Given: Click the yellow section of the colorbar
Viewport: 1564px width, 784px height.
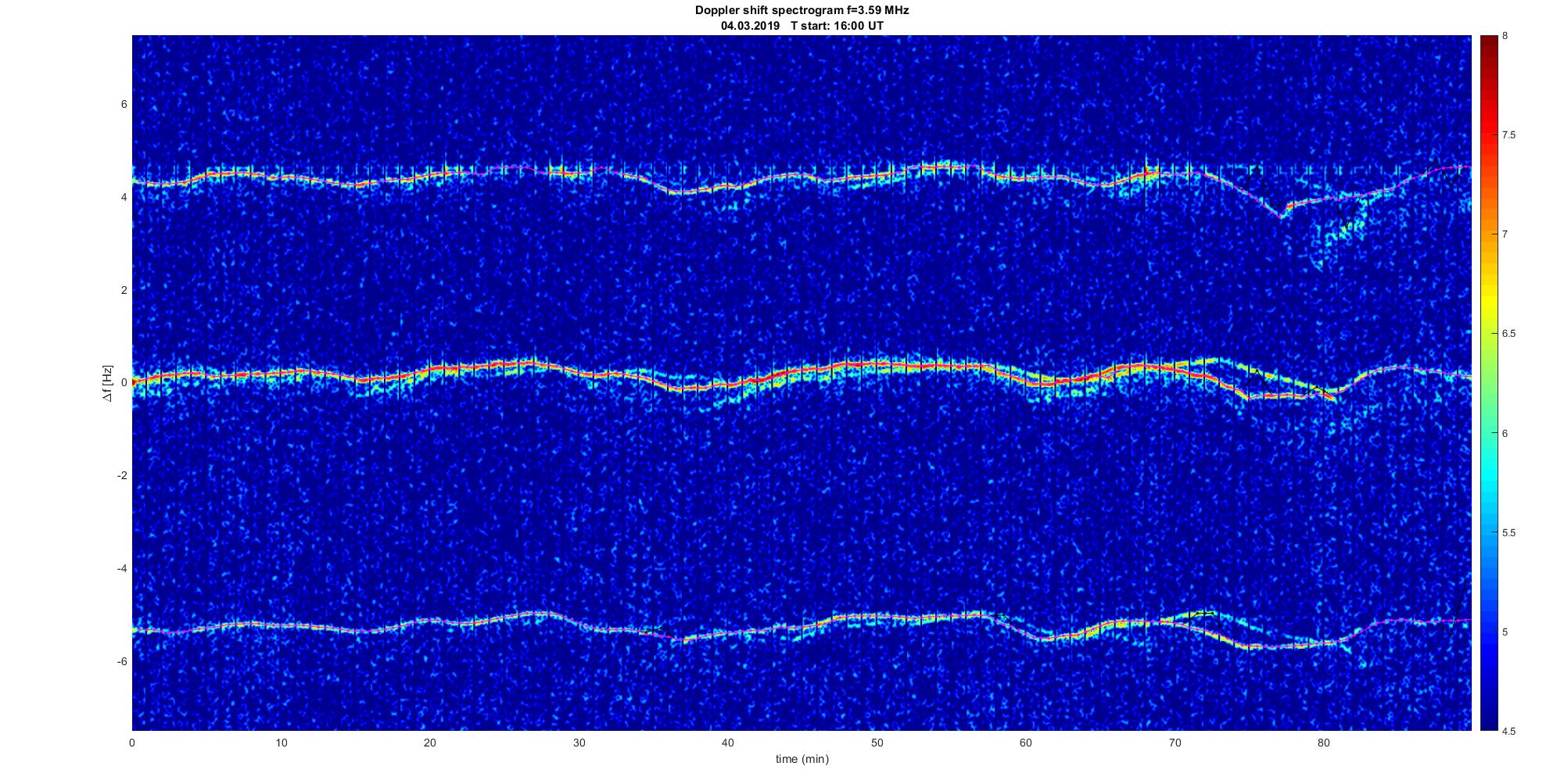Looking at the screenshot, I should coord(1489,301).
